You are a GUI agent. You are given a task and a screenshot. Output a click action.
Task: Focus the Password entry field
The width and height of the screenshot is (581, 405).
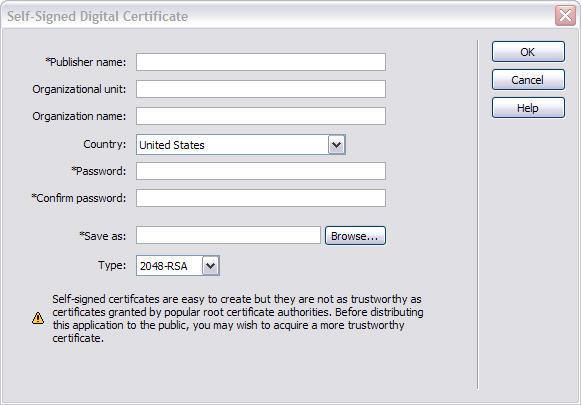(x=260, y=171)
